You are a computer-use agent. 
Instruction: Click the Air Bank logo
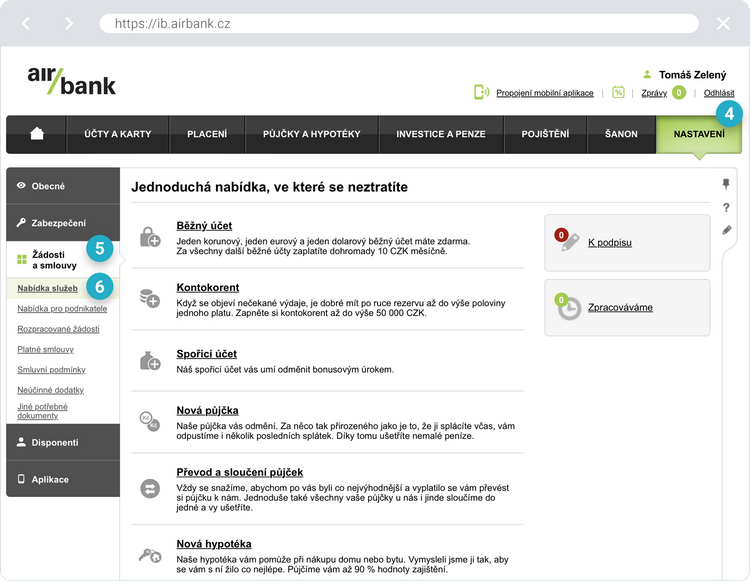click(x=72, y=79)
